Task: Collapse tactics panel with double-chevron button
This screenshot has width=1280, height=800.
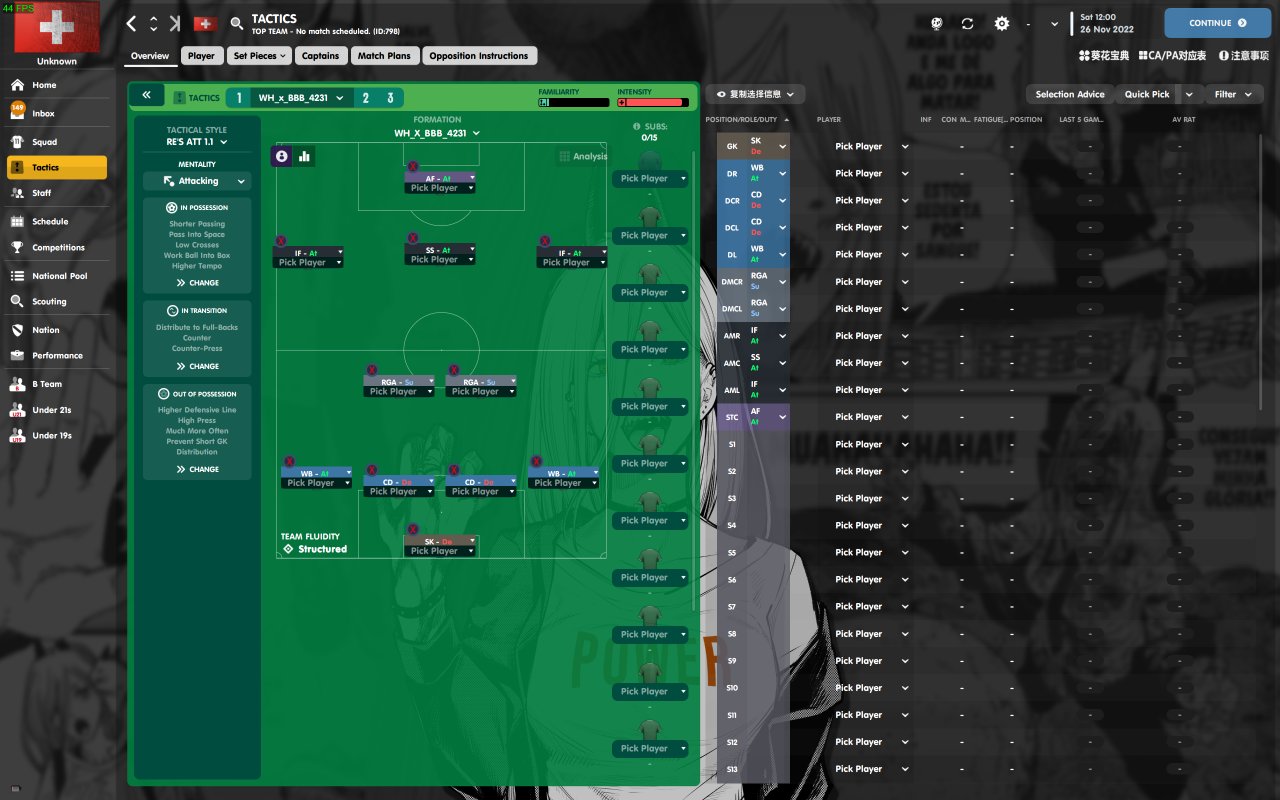Action: pyautogui.click(x=146, y=95)
